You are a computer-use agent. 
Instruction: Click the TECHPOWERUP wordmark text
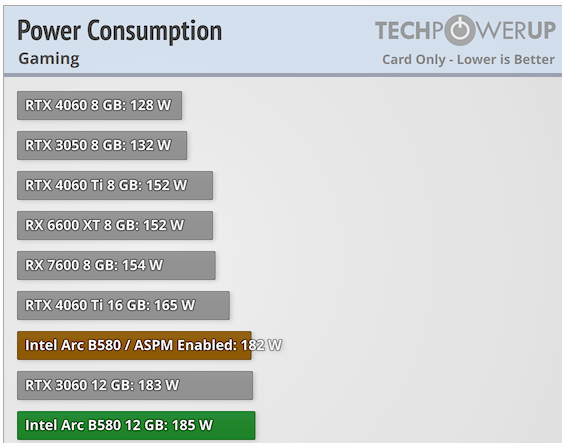point(465,30)
